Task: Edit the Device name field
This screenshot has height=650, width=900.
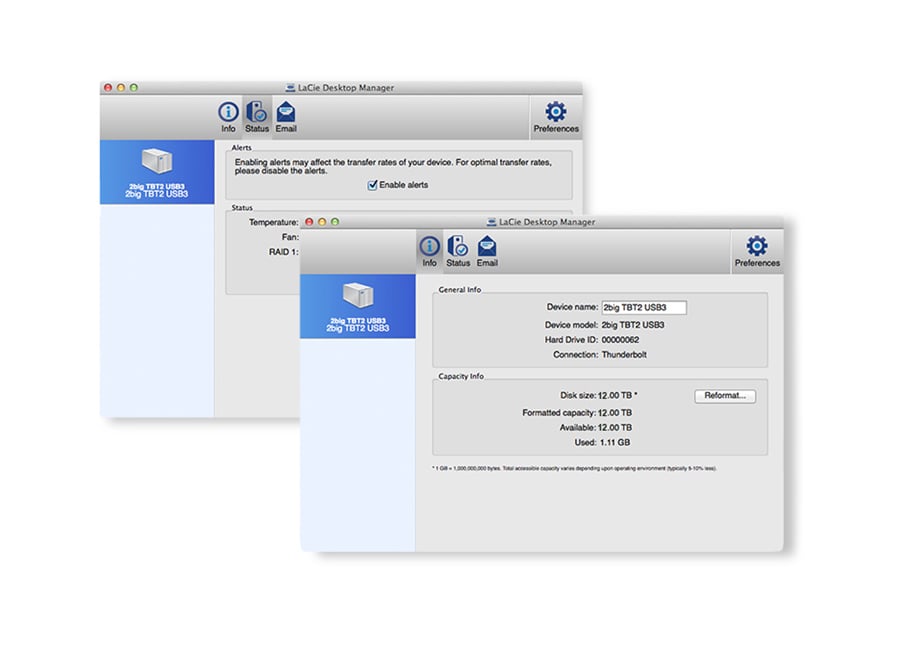Action: (x=643, y=308)
